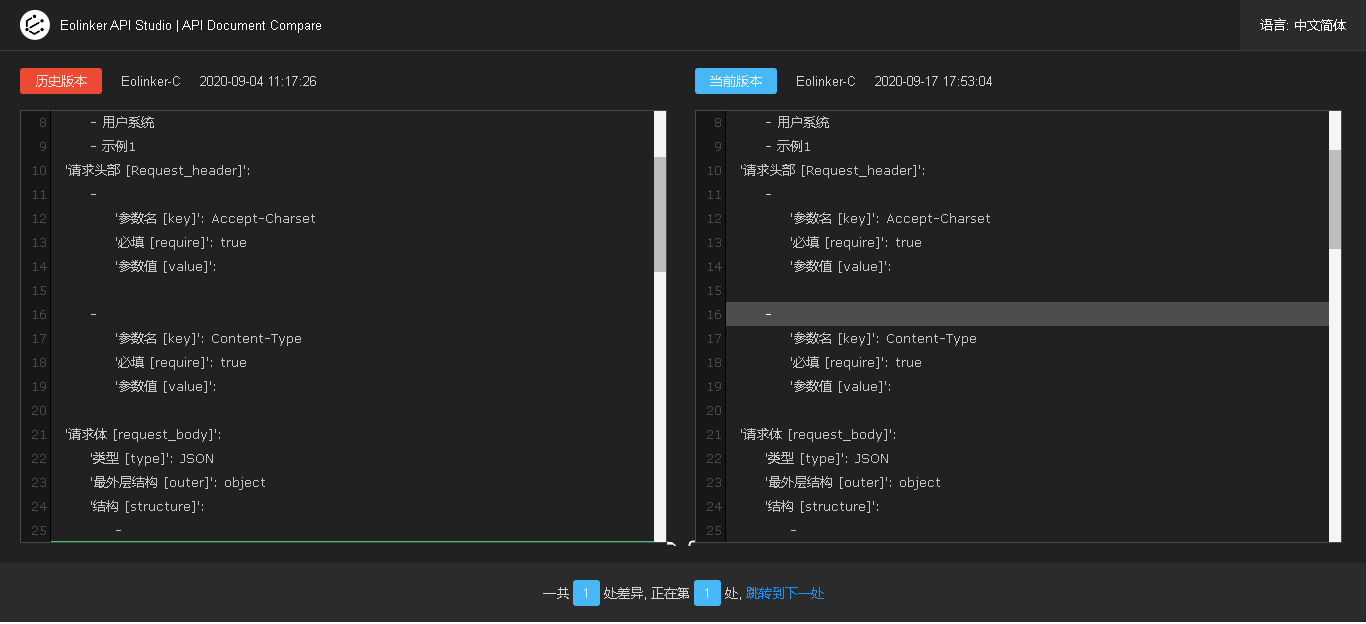Click the red 历史版本 button

click(61, 81)
